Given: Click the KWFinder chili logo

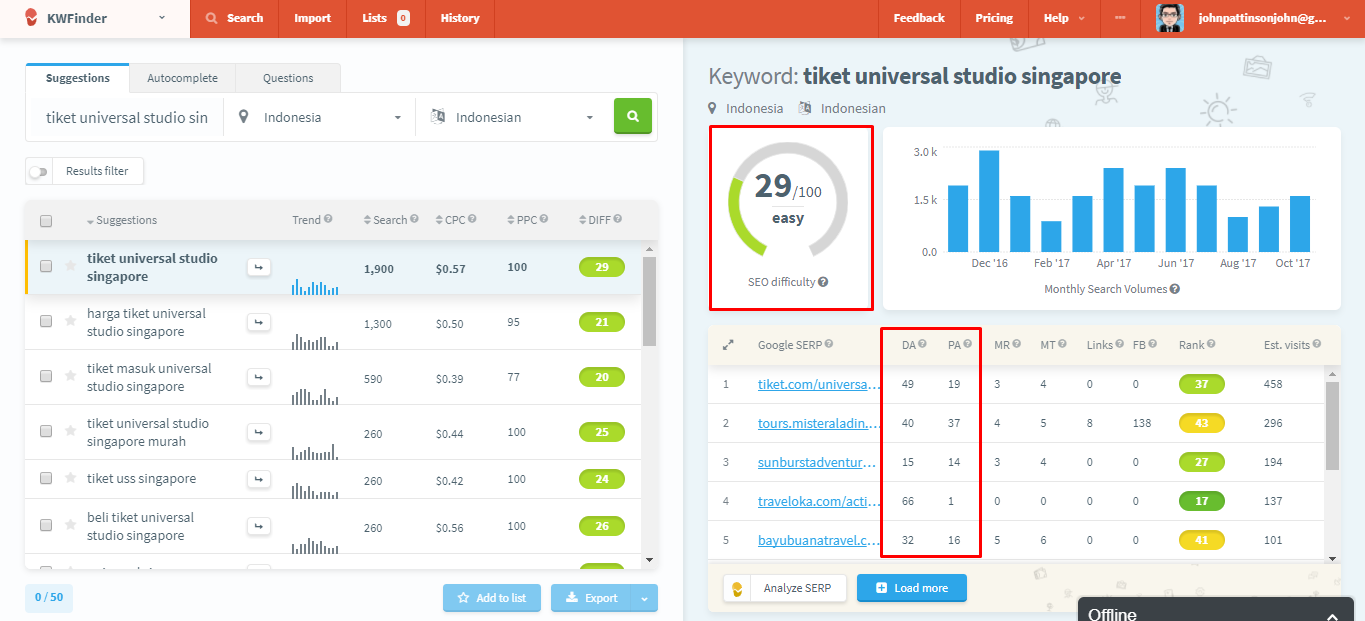Looking at the screenshot, I should pyautogui.click(x=29, y=17).
